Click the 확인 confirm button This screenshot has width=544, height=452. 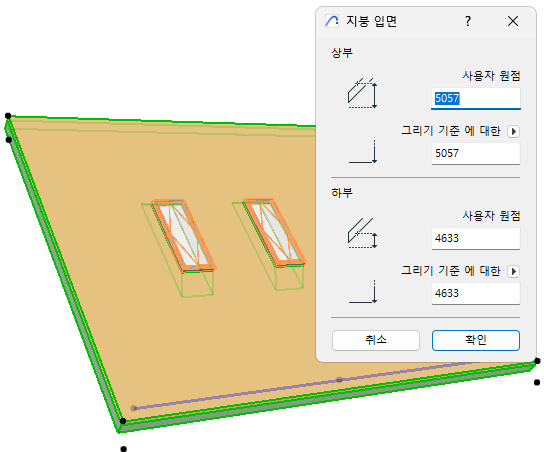(476, 340)
